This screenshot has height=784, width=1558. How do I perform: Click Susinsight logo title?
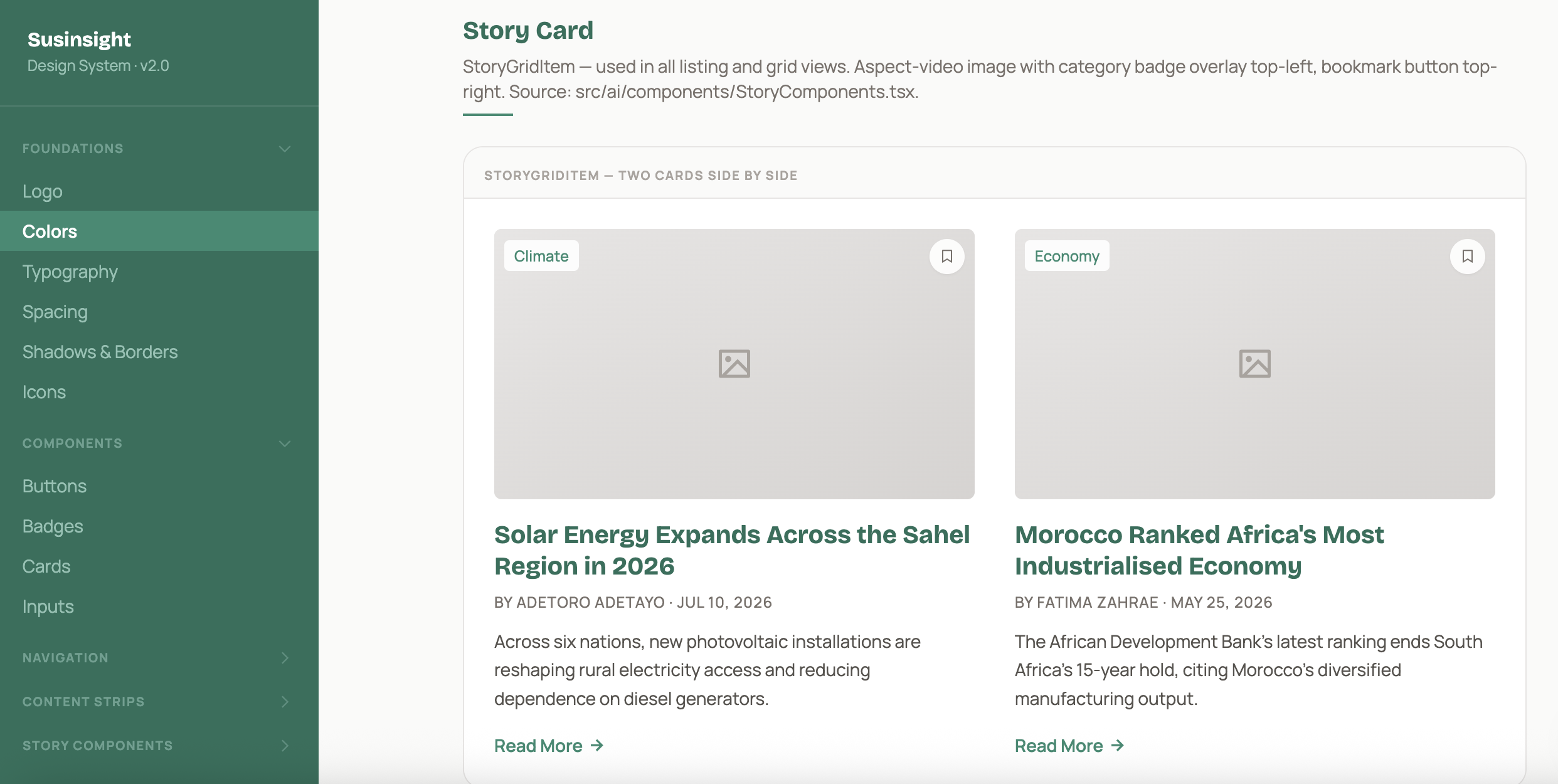click(79, 40)
